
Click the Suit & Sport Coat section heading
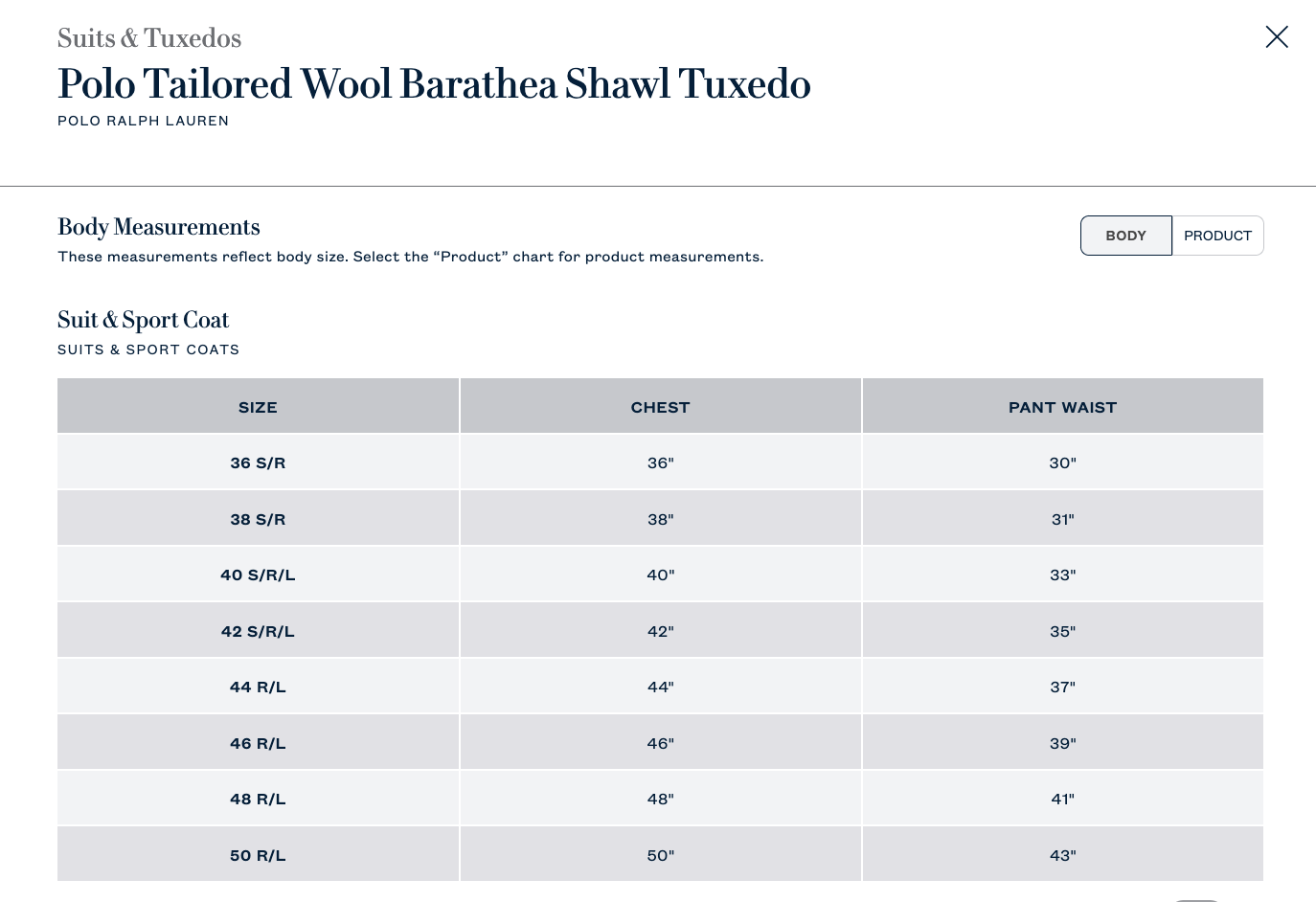point(144,320)
